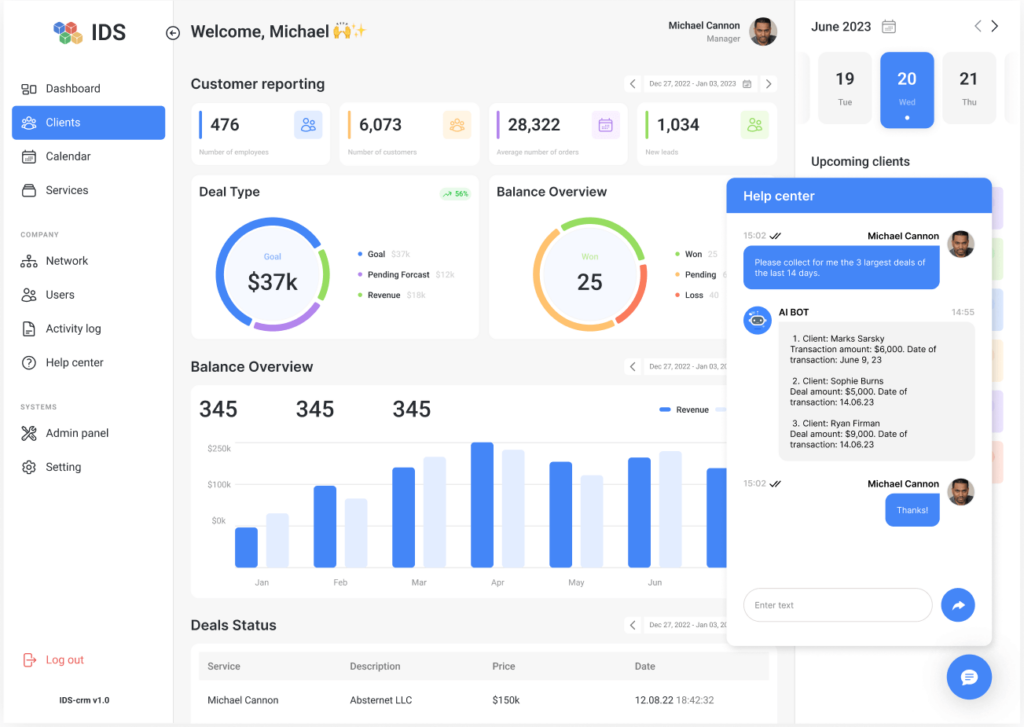Click the AI BOT avatar icon
Viewport: 1024px width, 727px height.
(x=757, y=320)
